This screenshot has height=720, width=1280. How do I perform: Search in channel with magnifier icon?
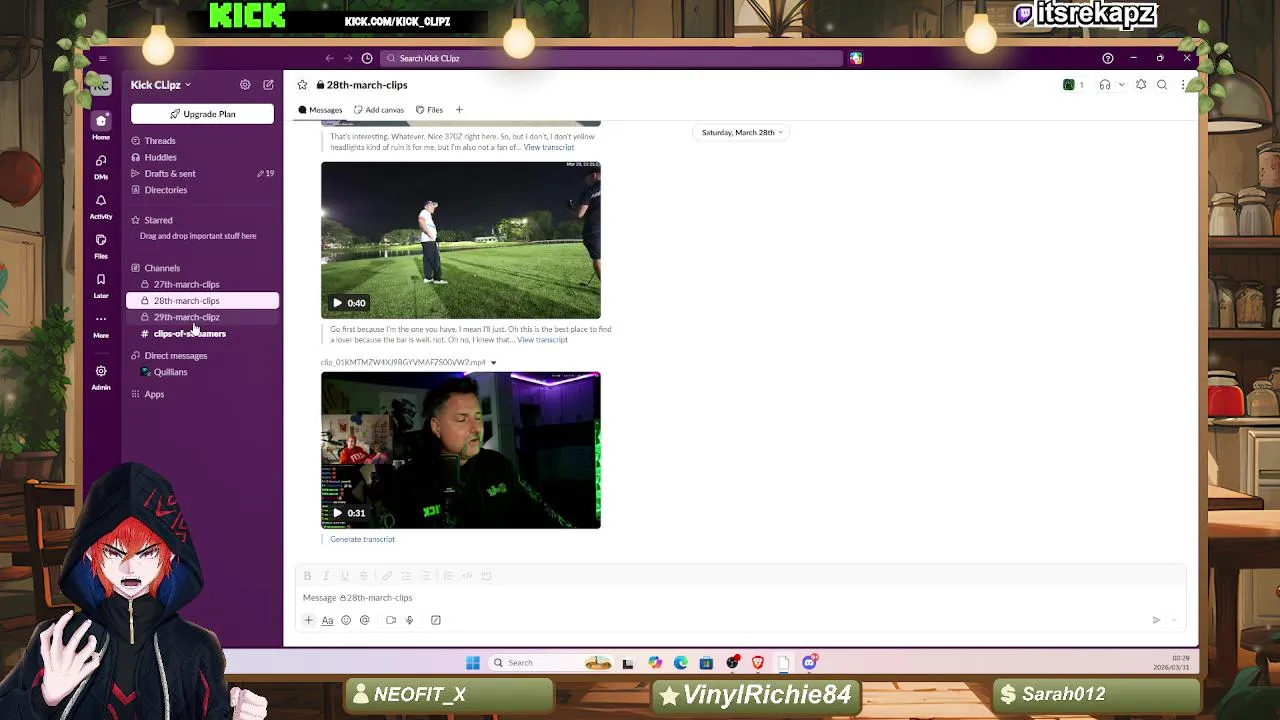(x=1162, y=85)
